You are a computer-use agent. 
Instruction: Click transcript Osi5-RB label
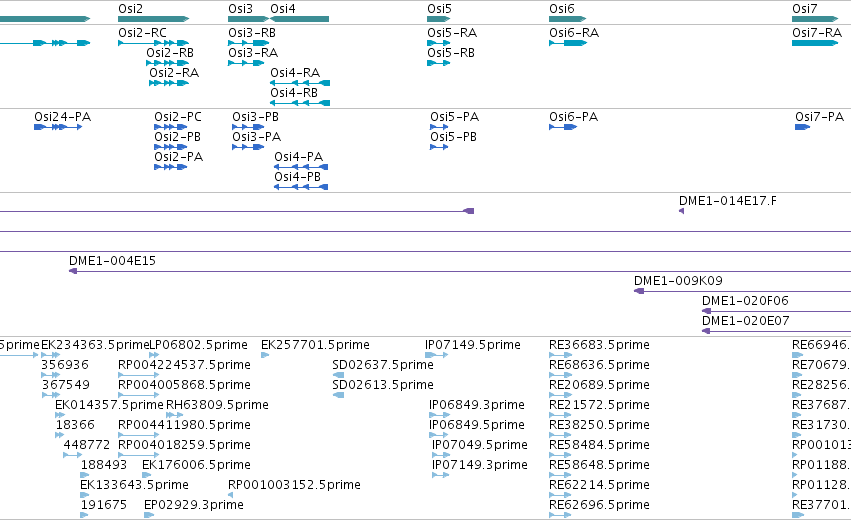coord(451,53)
